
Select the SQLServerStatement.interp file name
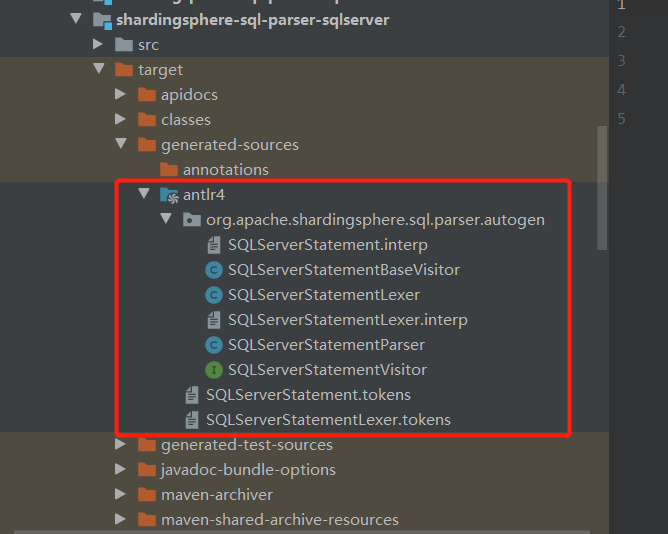(328, 245)
